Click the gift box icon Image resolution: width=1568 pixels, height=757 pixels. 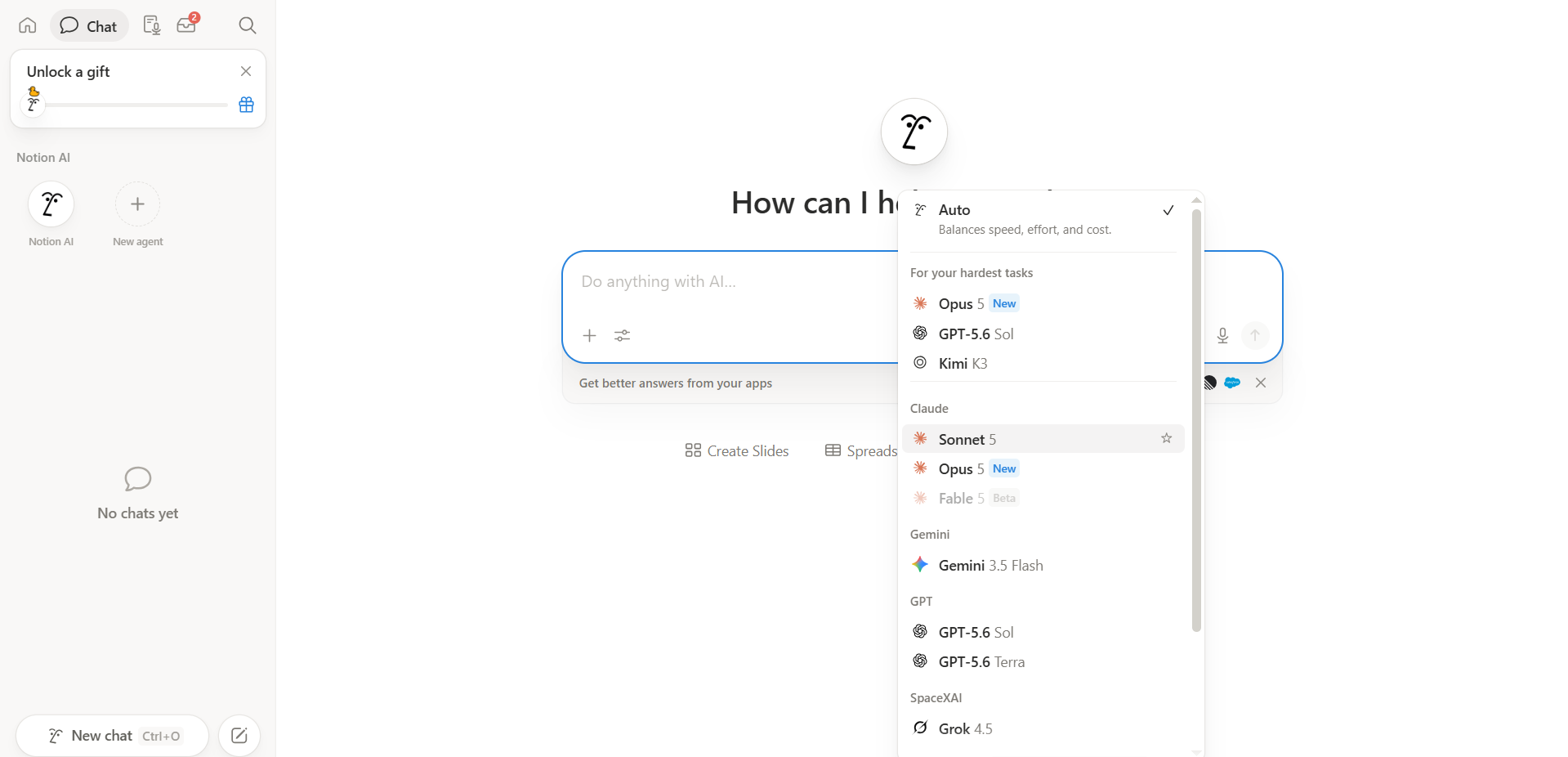[x=246, y=105]
